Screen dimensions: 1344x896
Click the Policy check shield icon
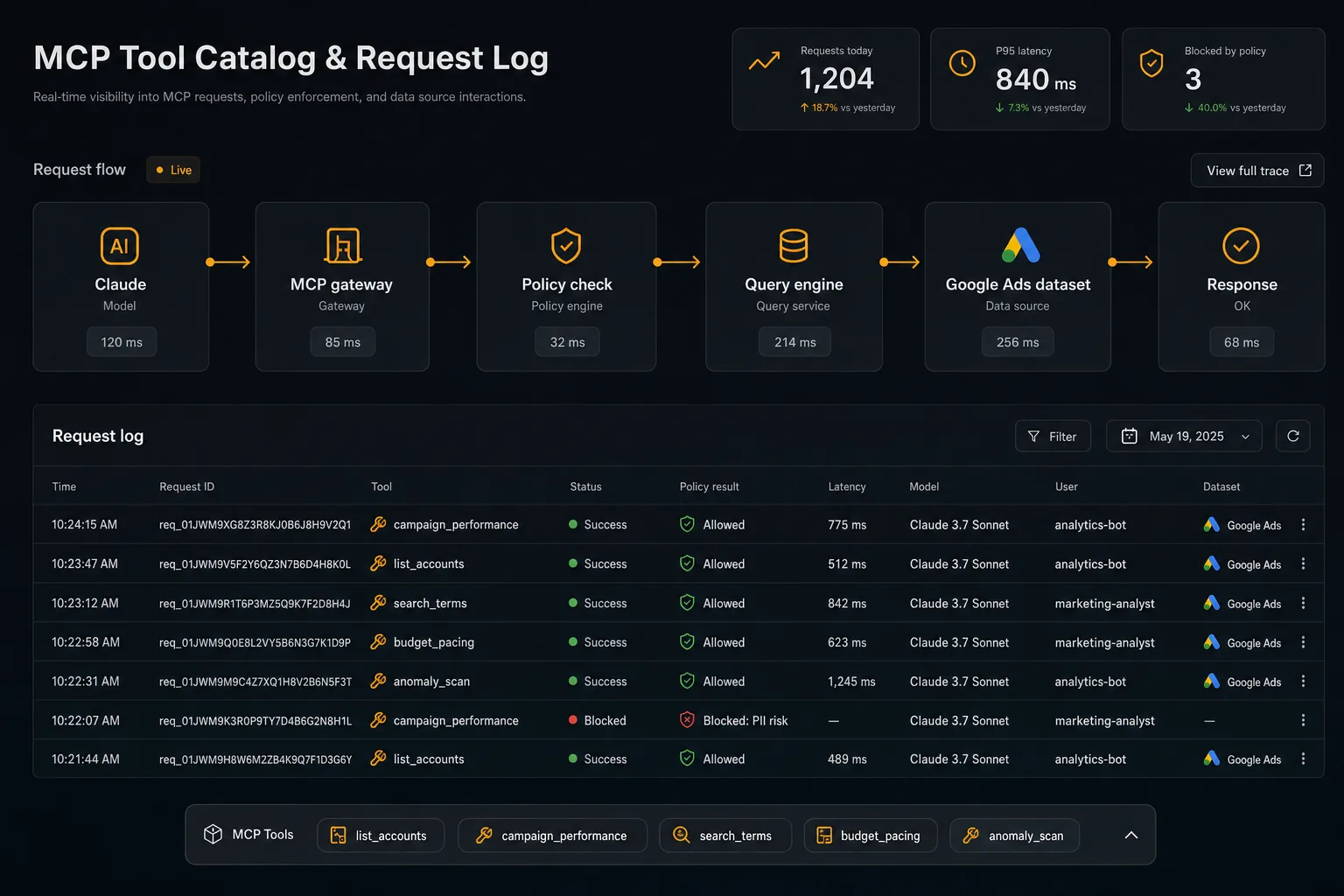pos(566,246)
